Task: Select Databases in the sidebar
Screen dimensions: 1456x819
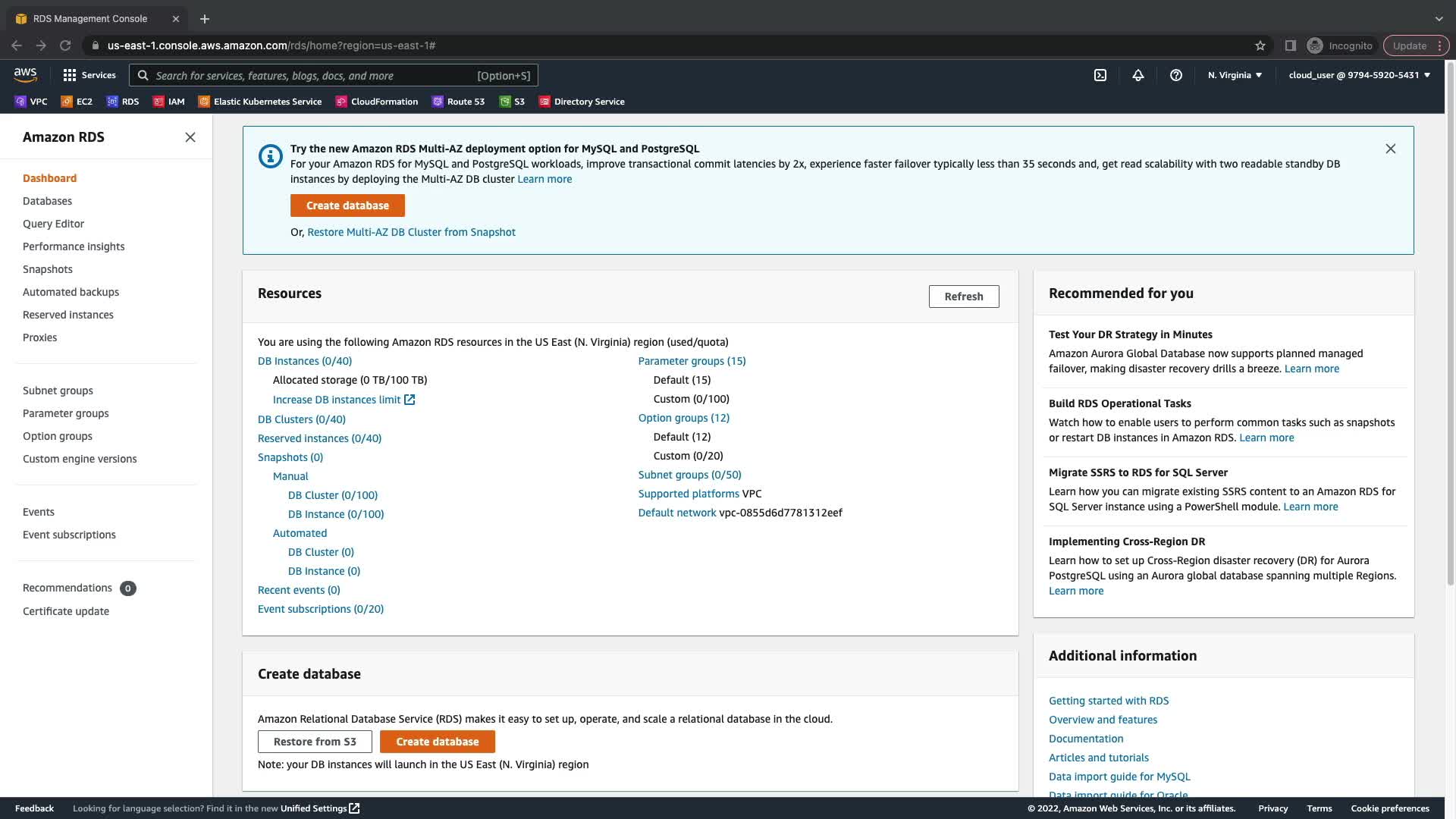Action: 47,201
